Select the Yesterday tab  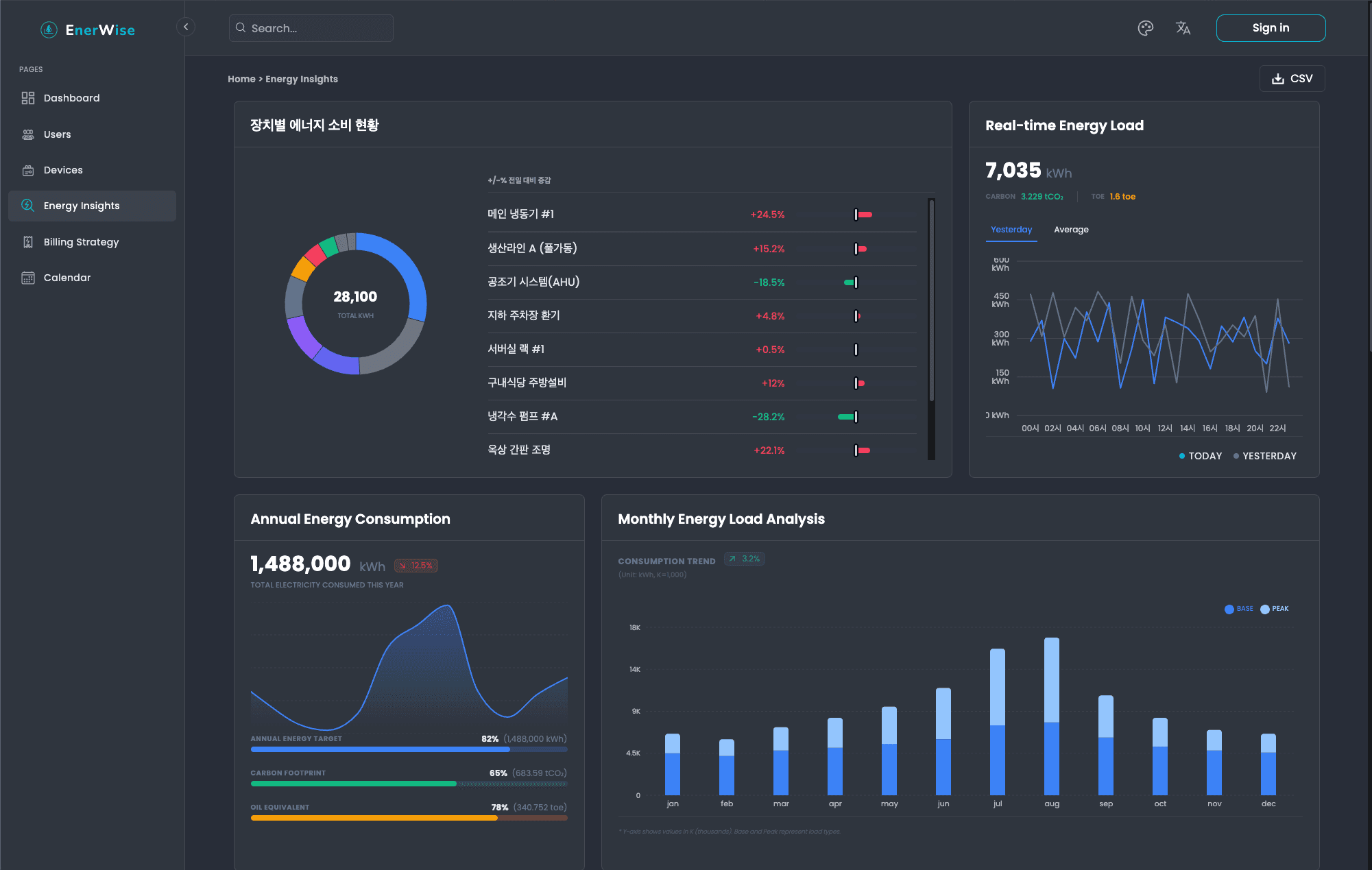(1011, 230)
